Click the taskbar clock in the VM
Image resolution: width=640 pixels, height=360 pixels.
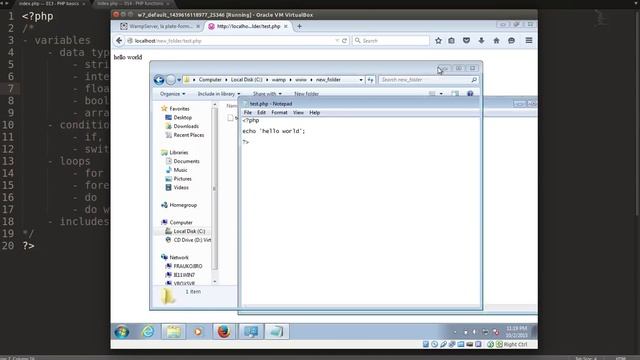pos(517,332)
